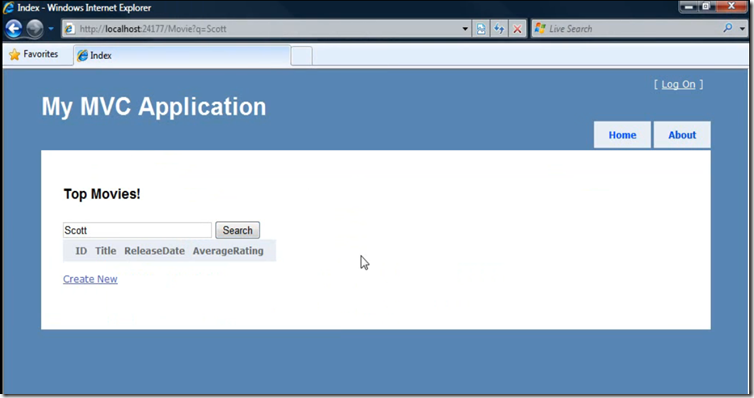The image size is (754, 398).
Task: Open the Favorites star button
Action: tap(34, 54)
